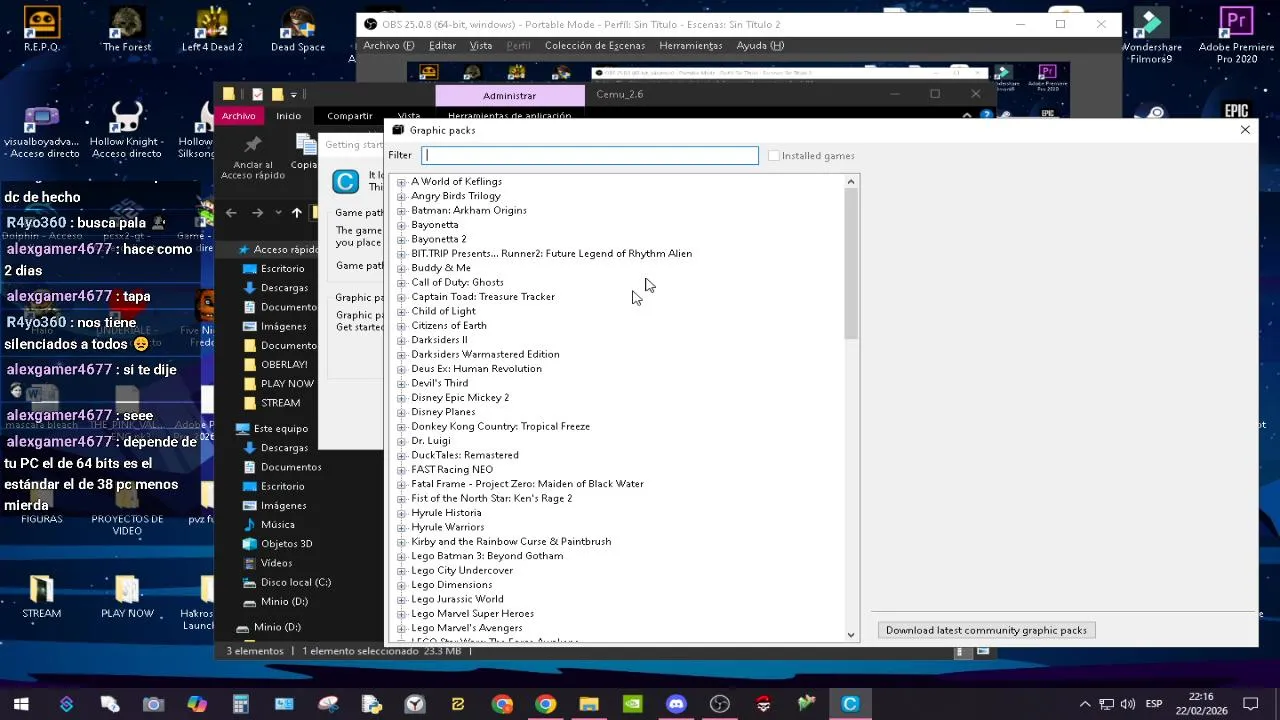Click the scroll down arrow of the list

tap(851, 635)
